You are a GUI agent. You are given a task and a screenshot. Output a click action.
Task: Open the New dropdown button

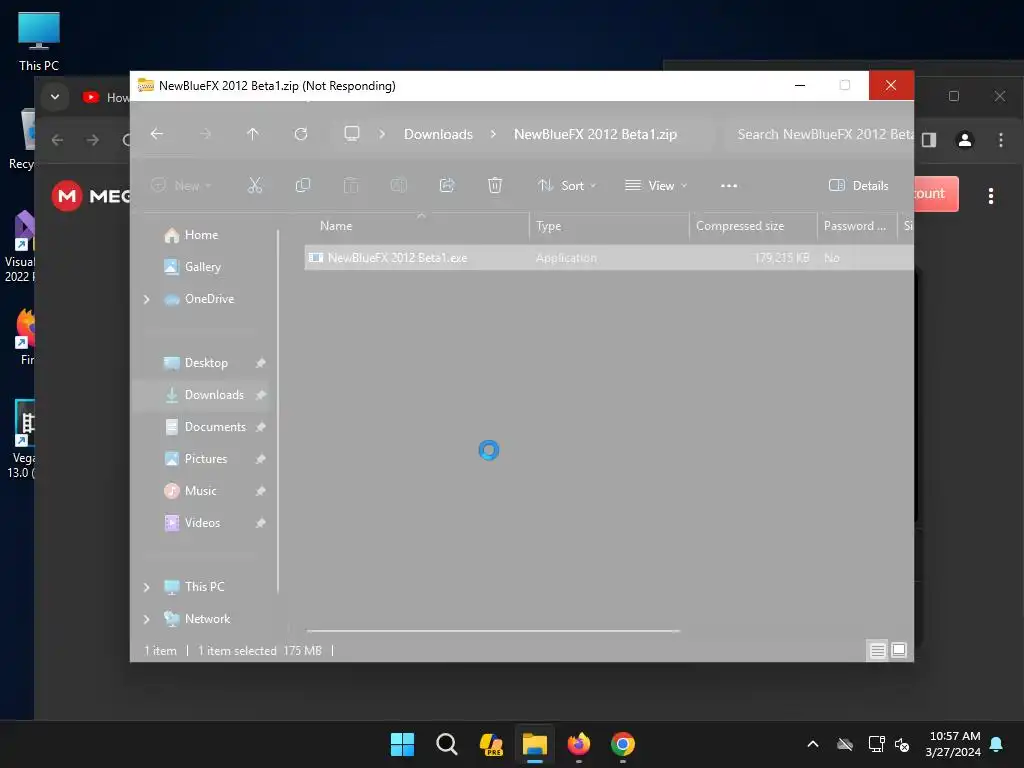(x=181, y=185)
